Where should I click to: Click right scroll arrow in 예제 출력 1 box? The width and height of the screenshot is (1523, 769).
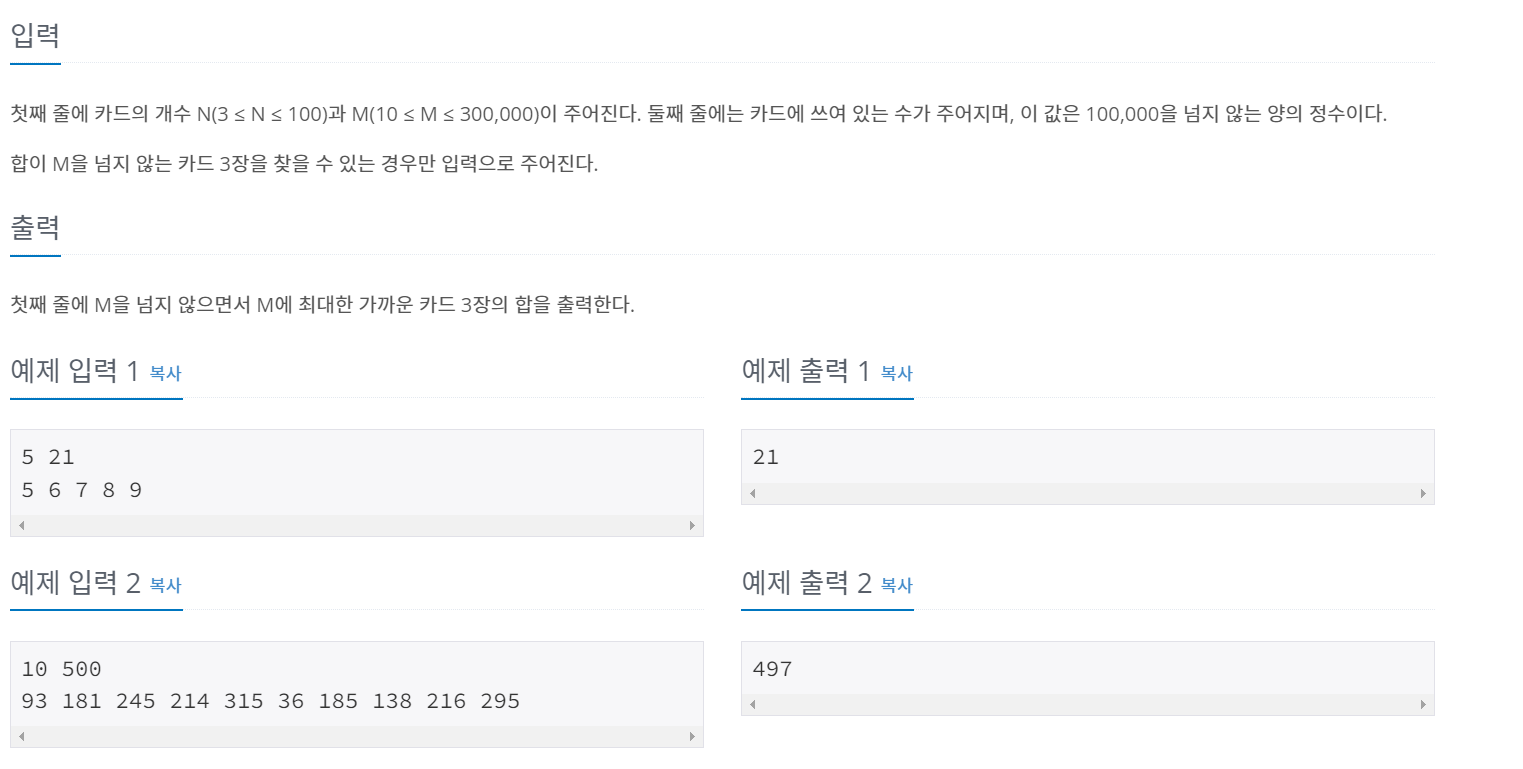(x=1423, y=493)
